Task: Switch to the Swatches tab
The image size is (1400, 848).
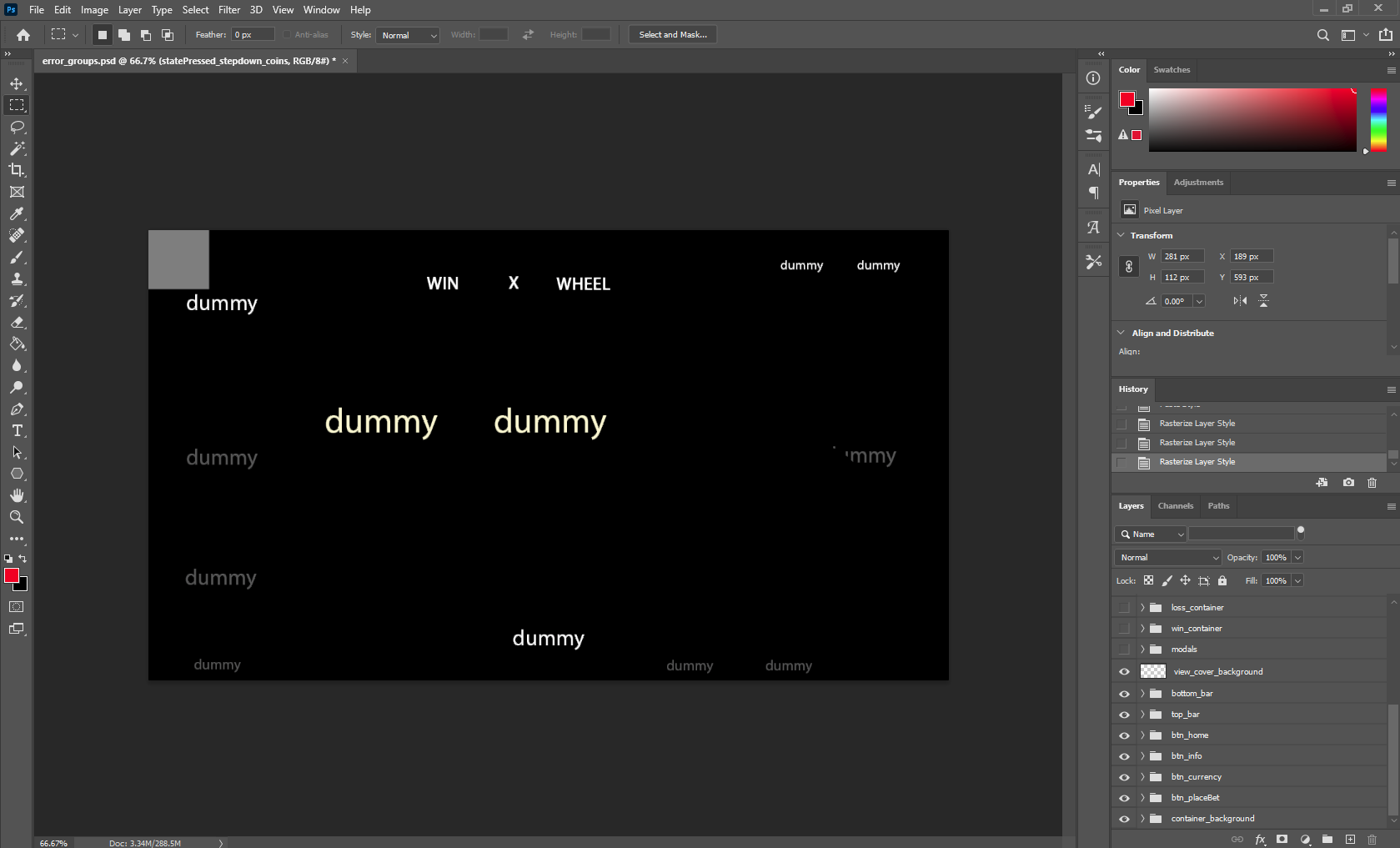Action: click(x=1172, y=70)
